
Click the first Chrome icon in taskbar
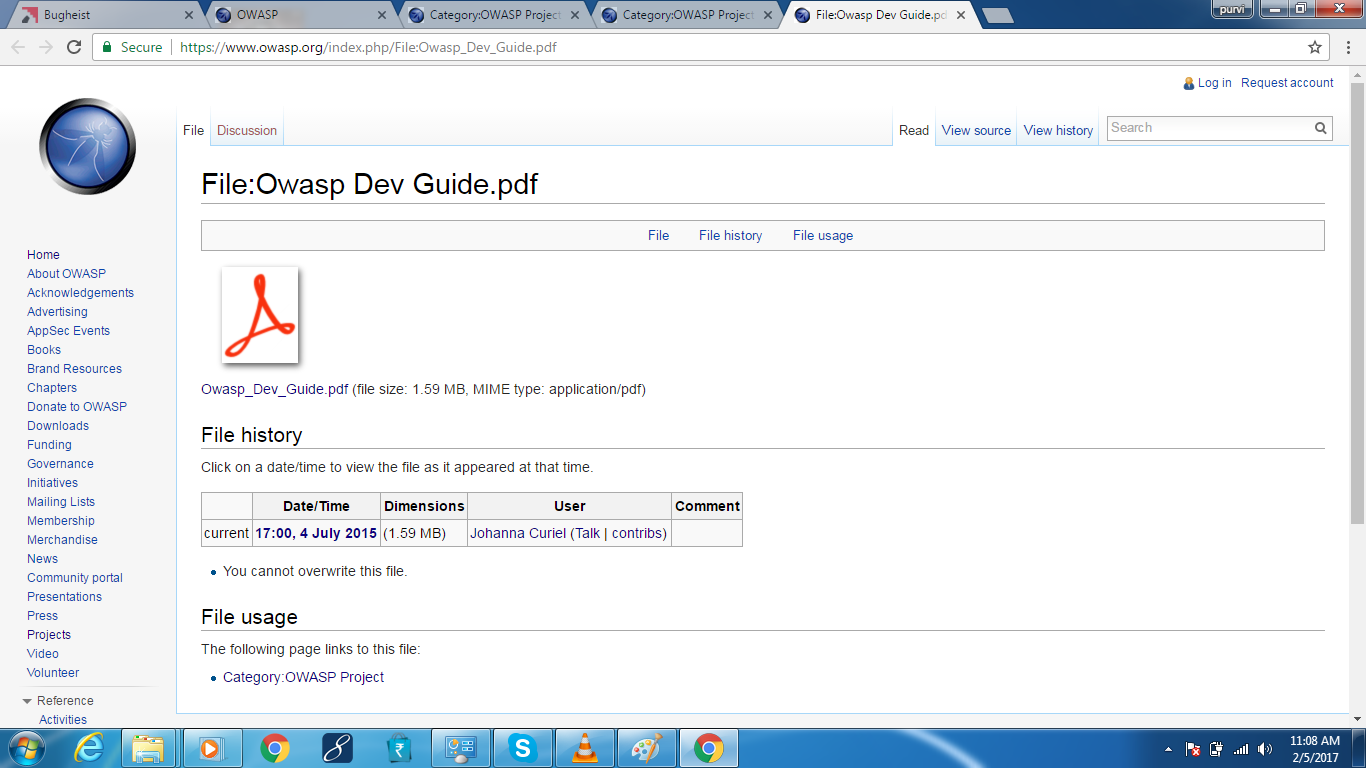click(x=275, y=748)
